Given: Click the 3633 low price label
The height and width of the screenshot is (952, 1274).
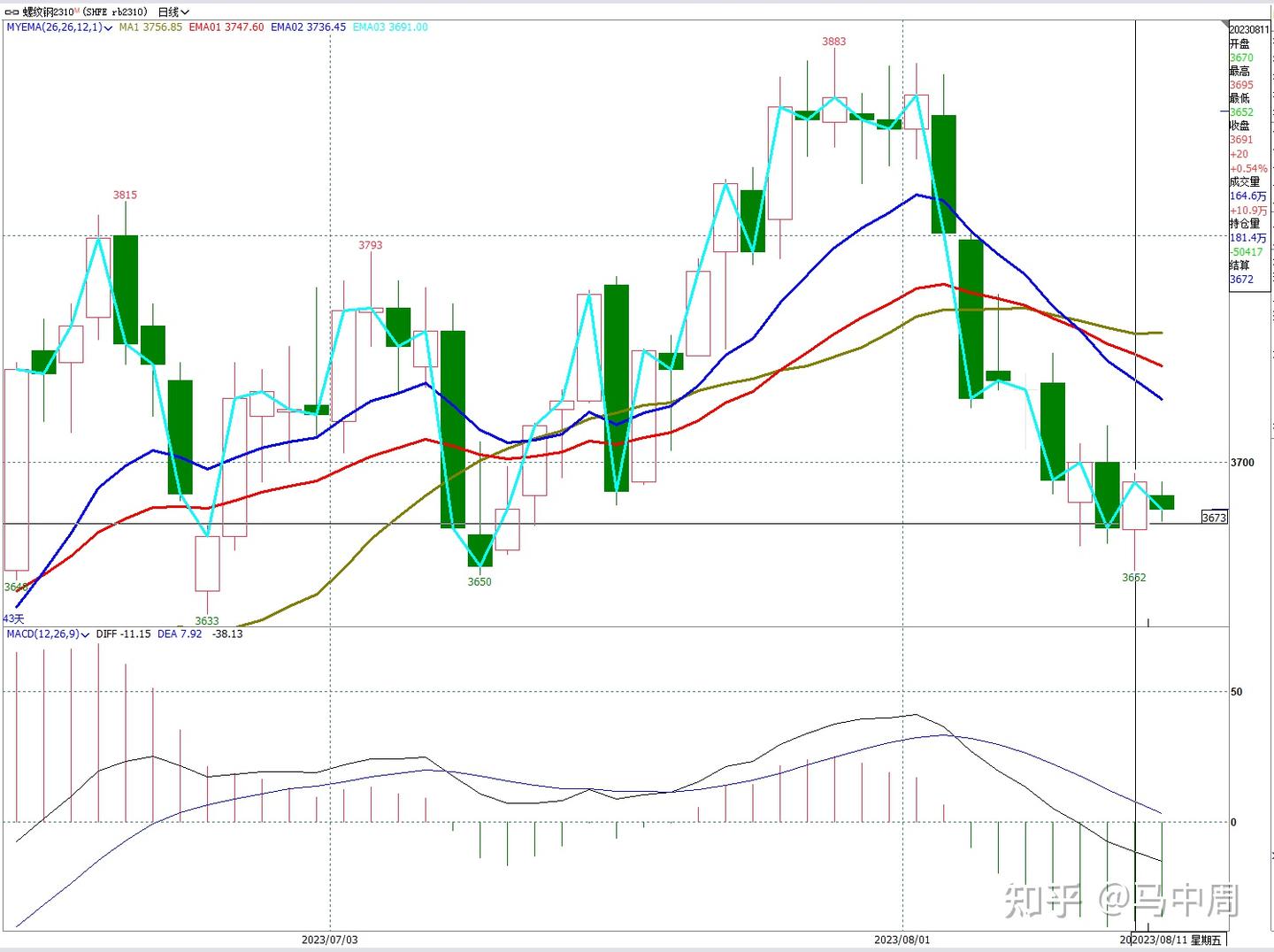Looking at the screenshot, I should point(207,621).
